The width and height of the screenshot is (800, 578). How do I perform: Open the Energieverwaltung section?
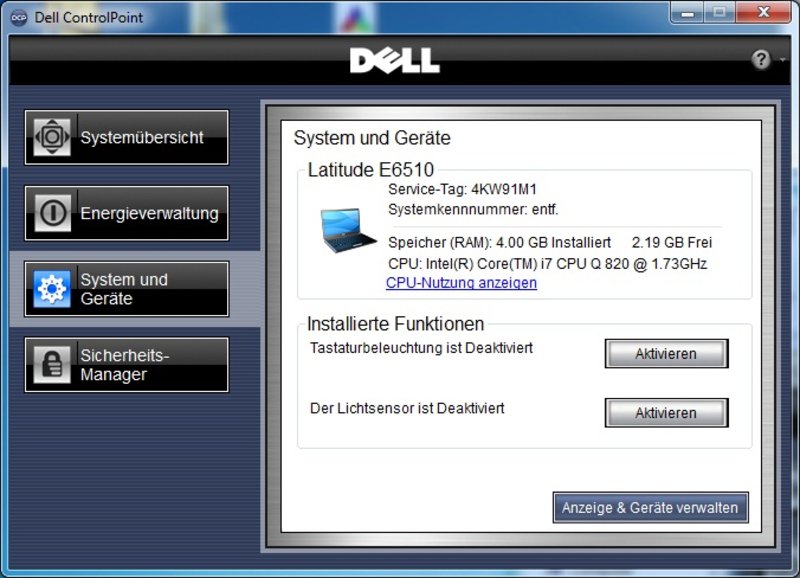(x=127, y=213)
